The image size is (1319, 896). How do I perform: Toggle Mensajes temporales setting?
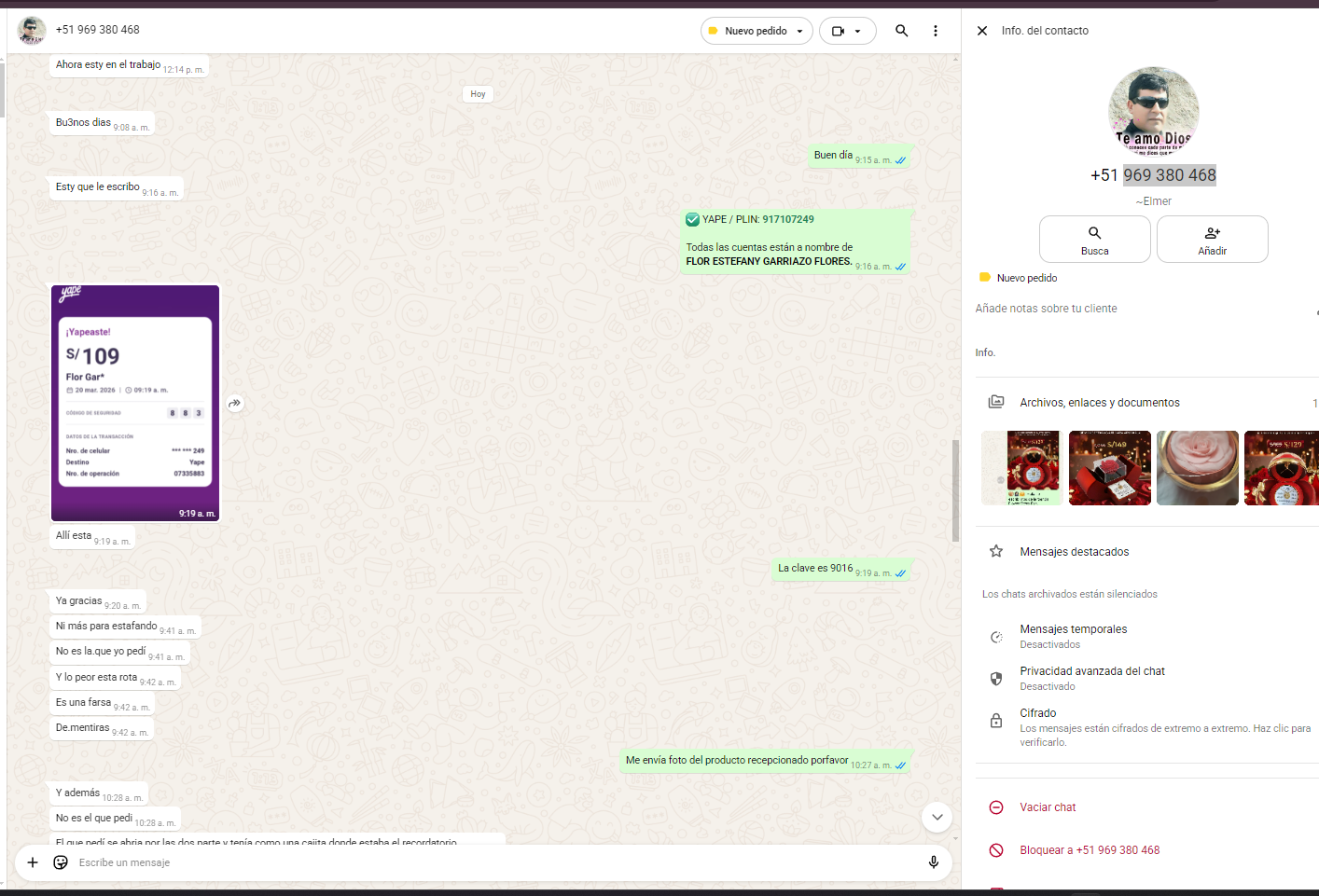pos(1073,636)
